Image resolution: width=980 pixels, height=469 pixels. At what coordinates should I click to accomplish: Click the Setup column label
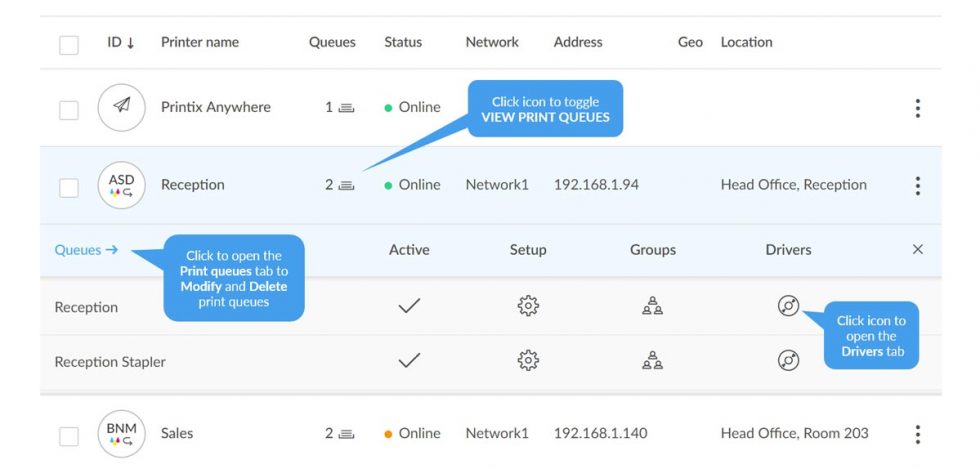tap(528, 250)
